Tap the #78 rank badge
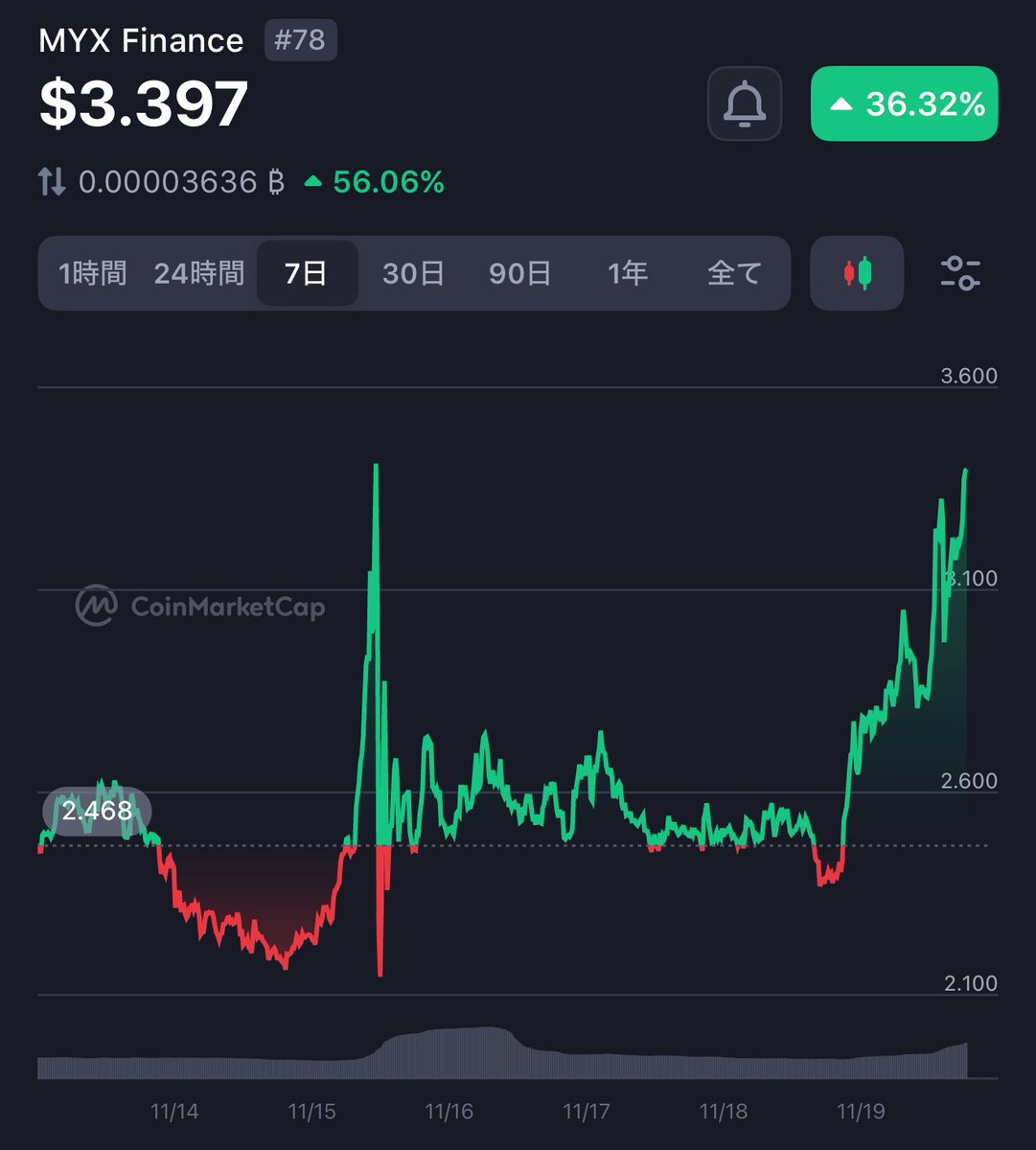The width and height of the screenshot is (1036, 1150). 301,41
